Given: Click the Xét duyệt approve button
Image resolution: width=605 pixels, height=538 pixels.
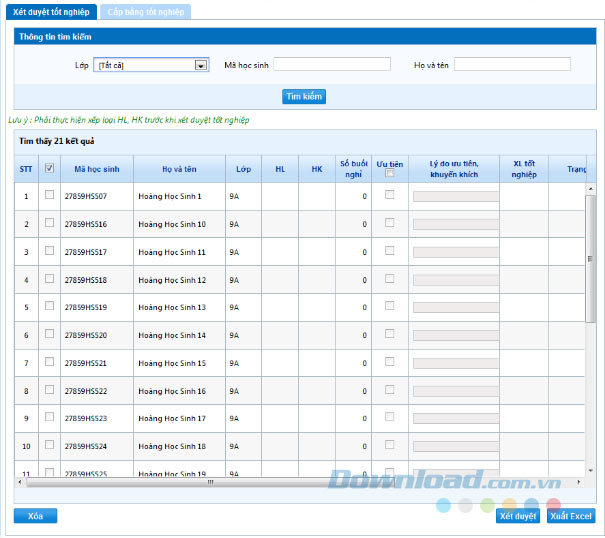Looking at the screenshot, I should (517, 516).
